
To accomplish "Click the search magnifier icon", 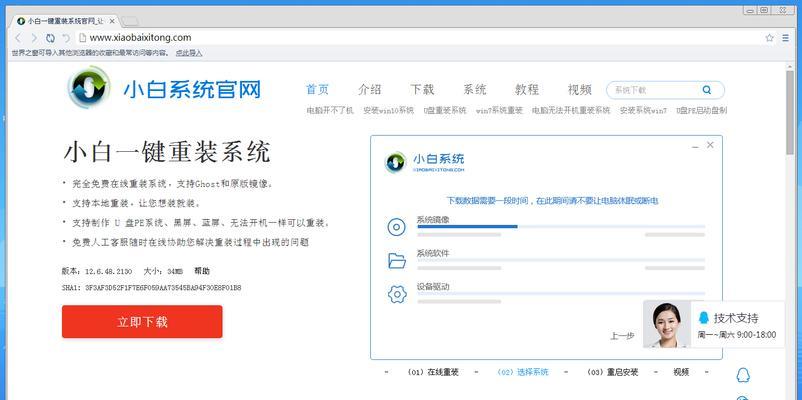I will (707, 90).
